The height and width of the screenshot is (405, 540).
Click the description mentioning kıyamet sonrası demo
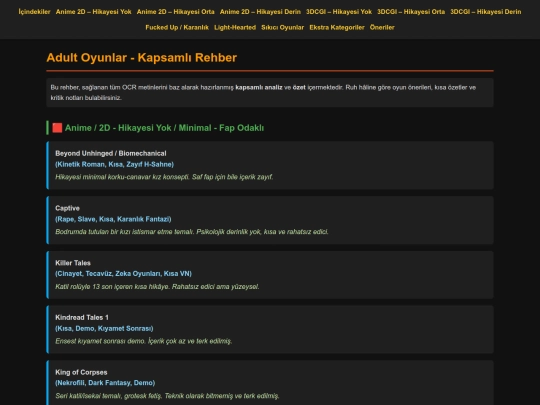pos(144,341)
